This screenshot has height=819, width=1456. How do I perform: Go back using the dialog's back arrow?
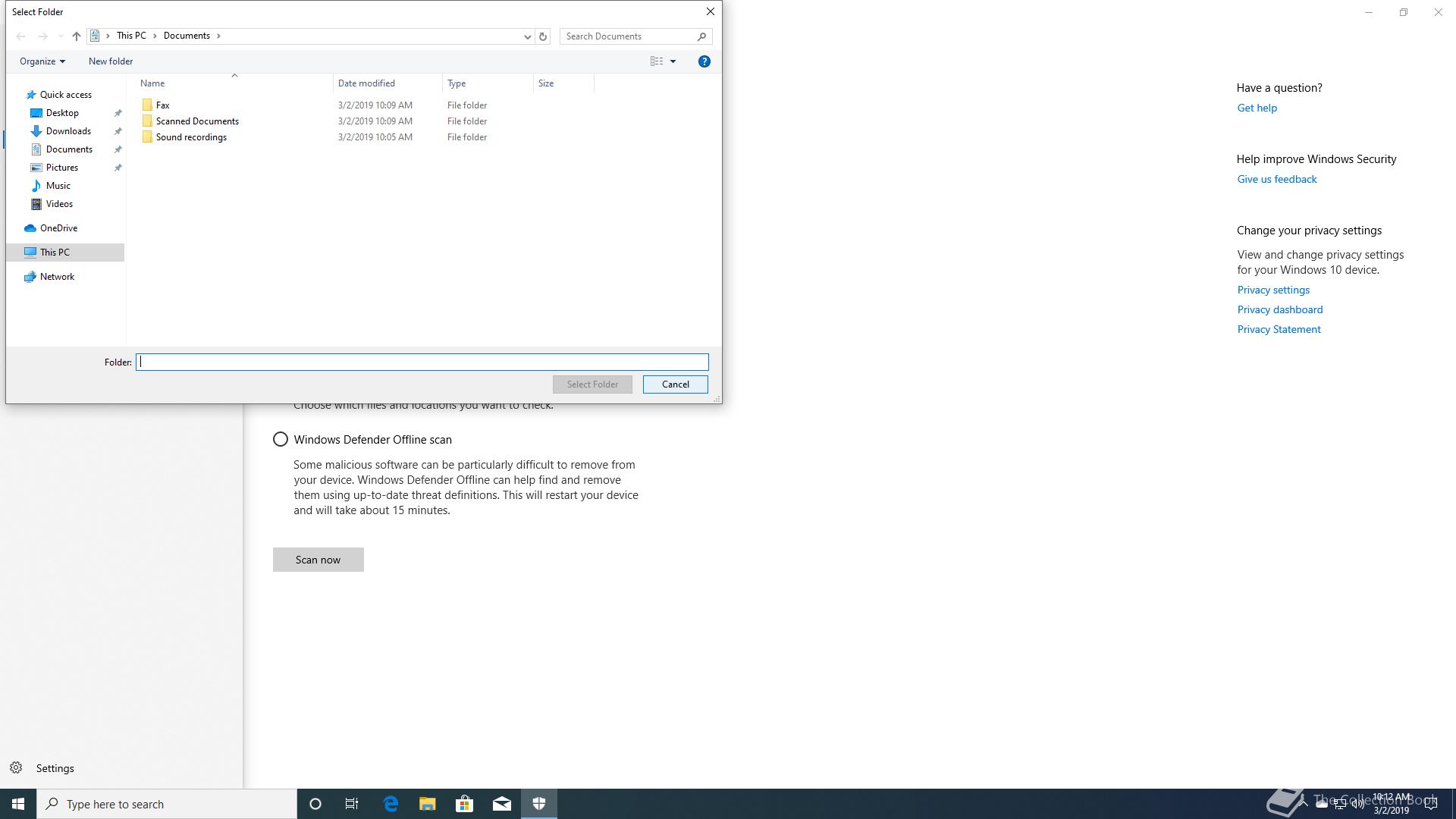click(x=20, y=36)
